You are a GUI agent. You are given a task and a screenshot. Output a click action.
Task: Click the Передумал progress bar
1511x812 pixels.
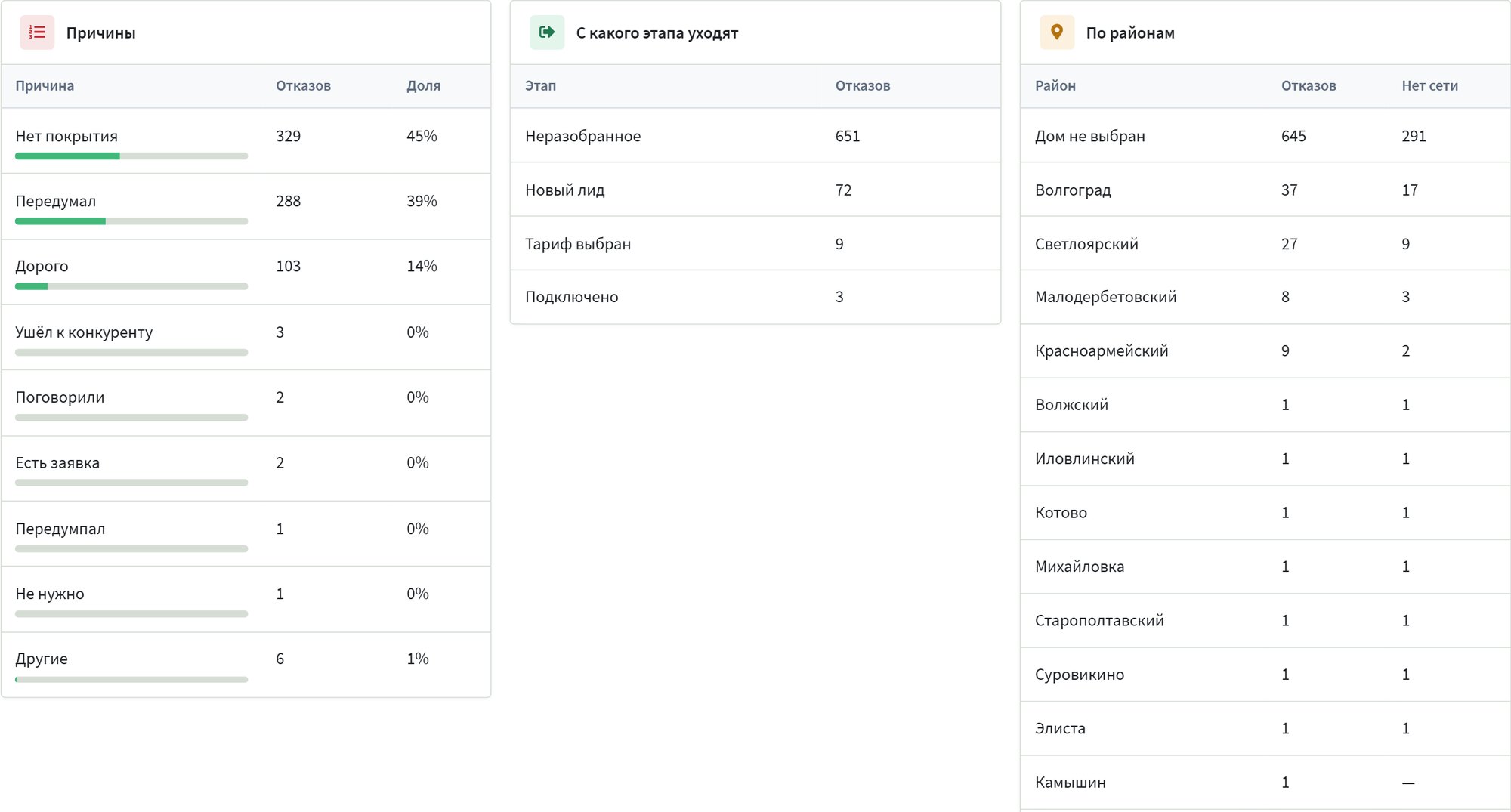point(131,221)
